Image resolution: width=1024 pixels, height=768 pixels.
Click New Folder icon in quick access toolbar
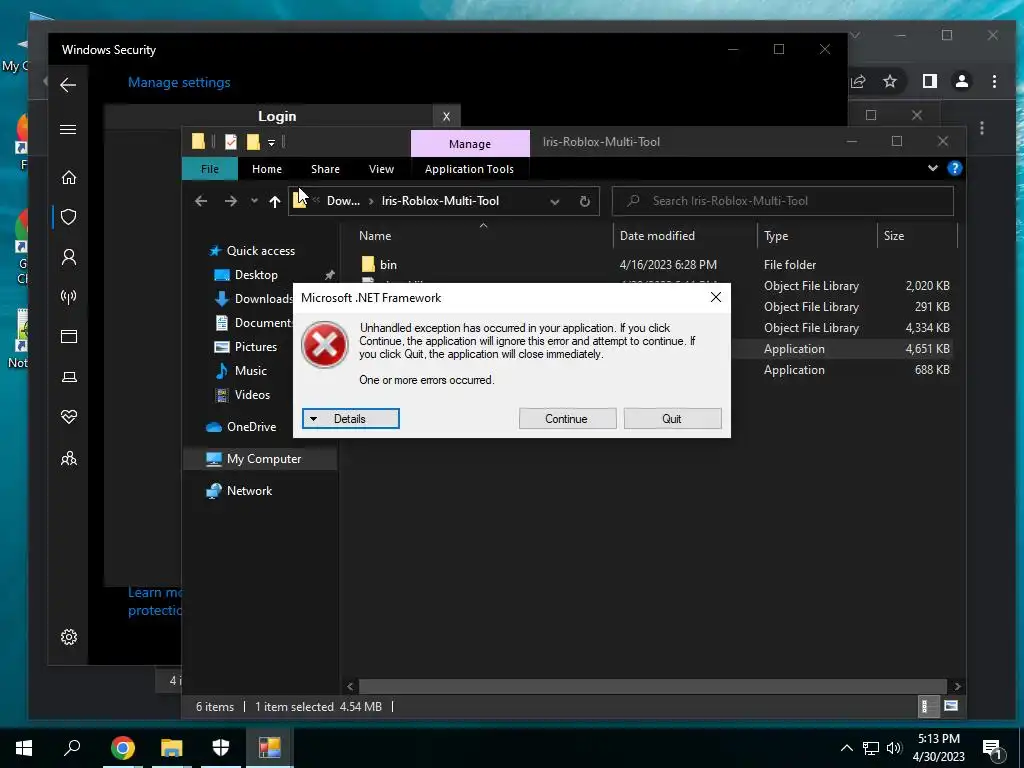(253, 141)
